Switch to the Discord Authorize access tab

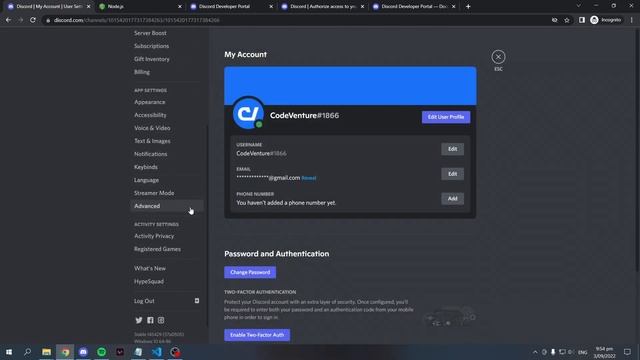[323, 7]
